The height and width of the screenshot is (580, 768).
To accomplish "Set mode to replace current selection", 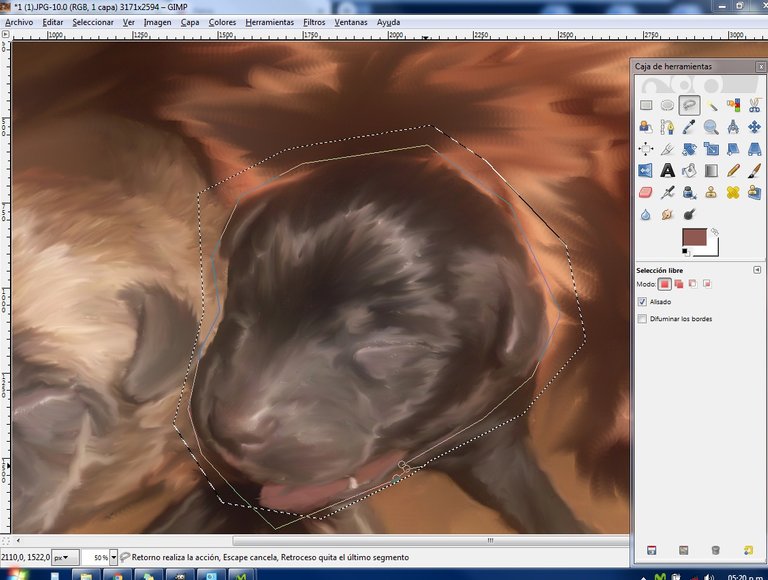I will coord(664,284).
